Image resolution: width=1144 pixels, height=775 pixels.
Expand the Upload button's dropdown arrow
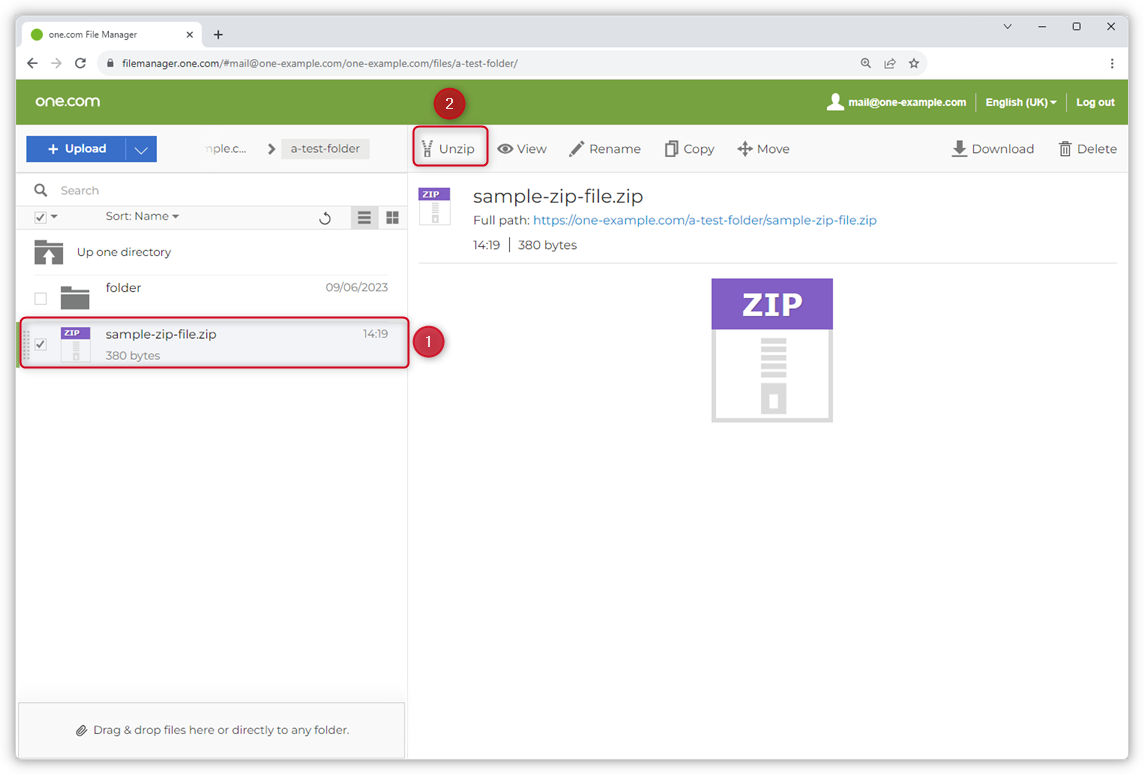tap(142, 148)
